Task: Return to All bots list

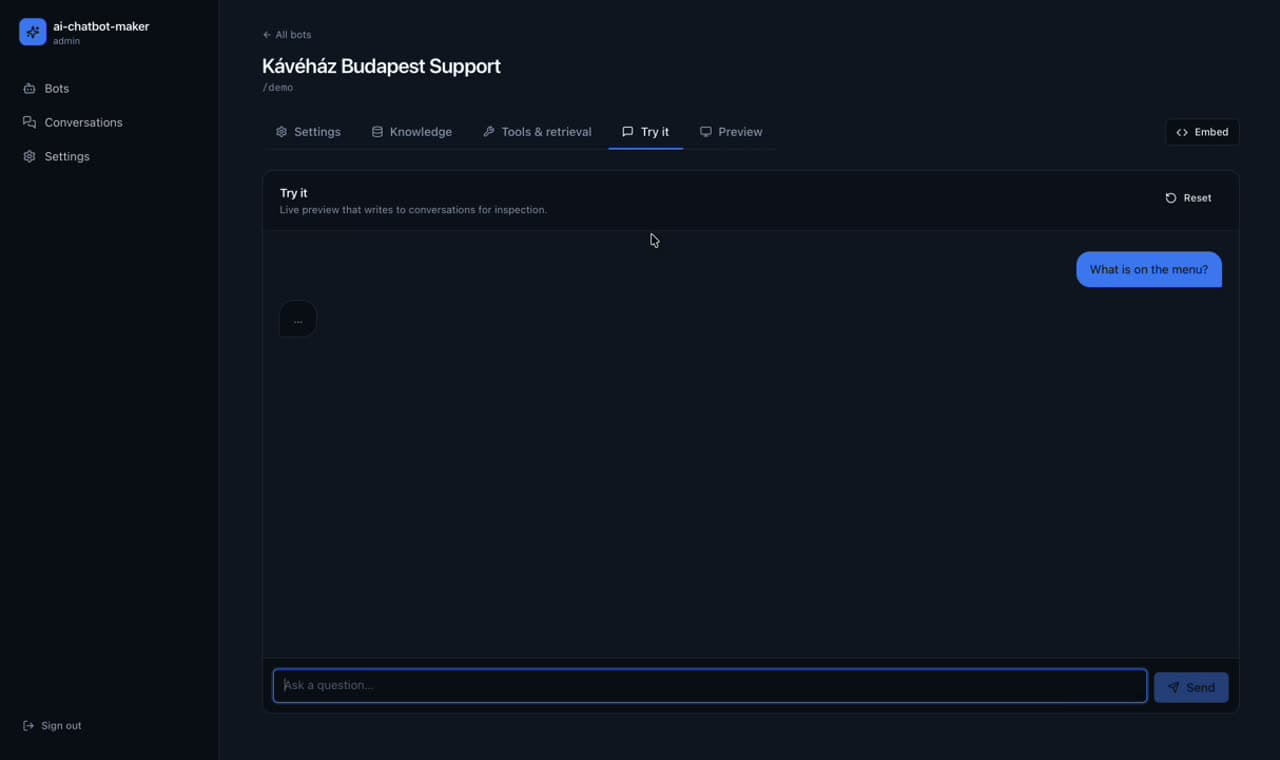Action: pos(287,35)
